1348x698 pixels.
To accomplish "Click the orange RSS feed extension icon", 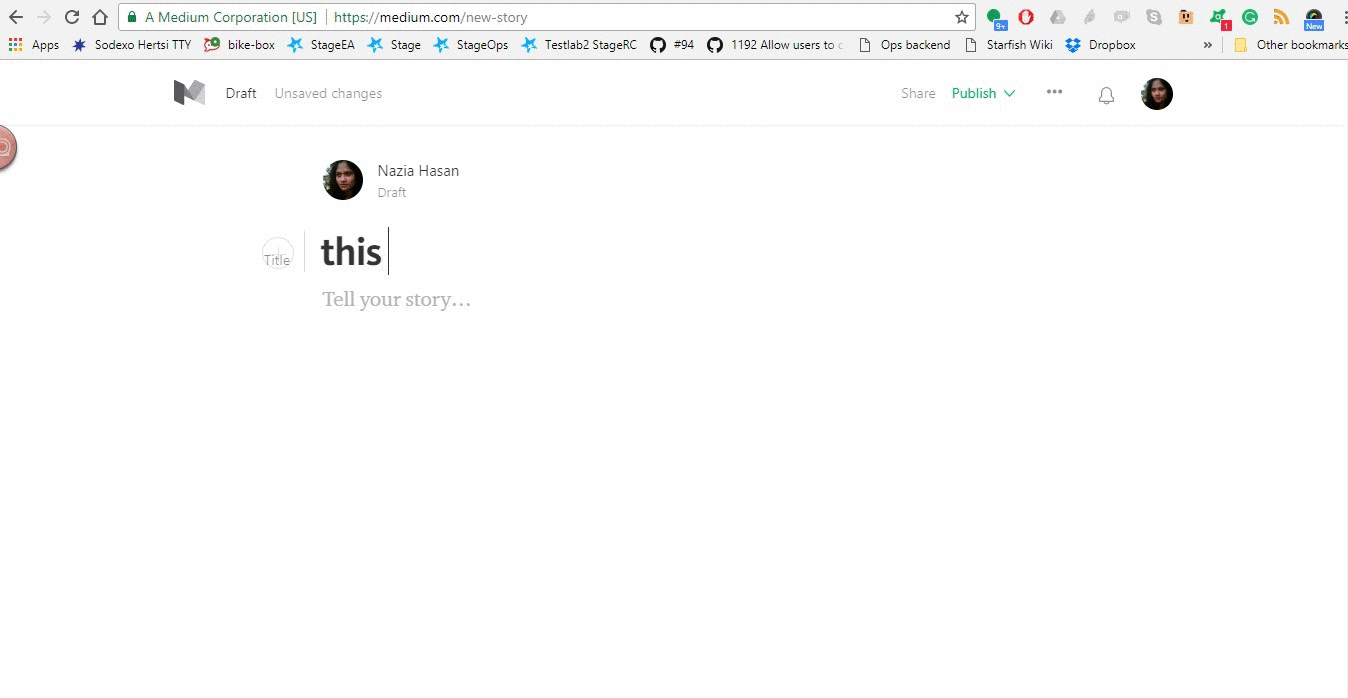I will pyautogui.click(x=1281, y=17).
